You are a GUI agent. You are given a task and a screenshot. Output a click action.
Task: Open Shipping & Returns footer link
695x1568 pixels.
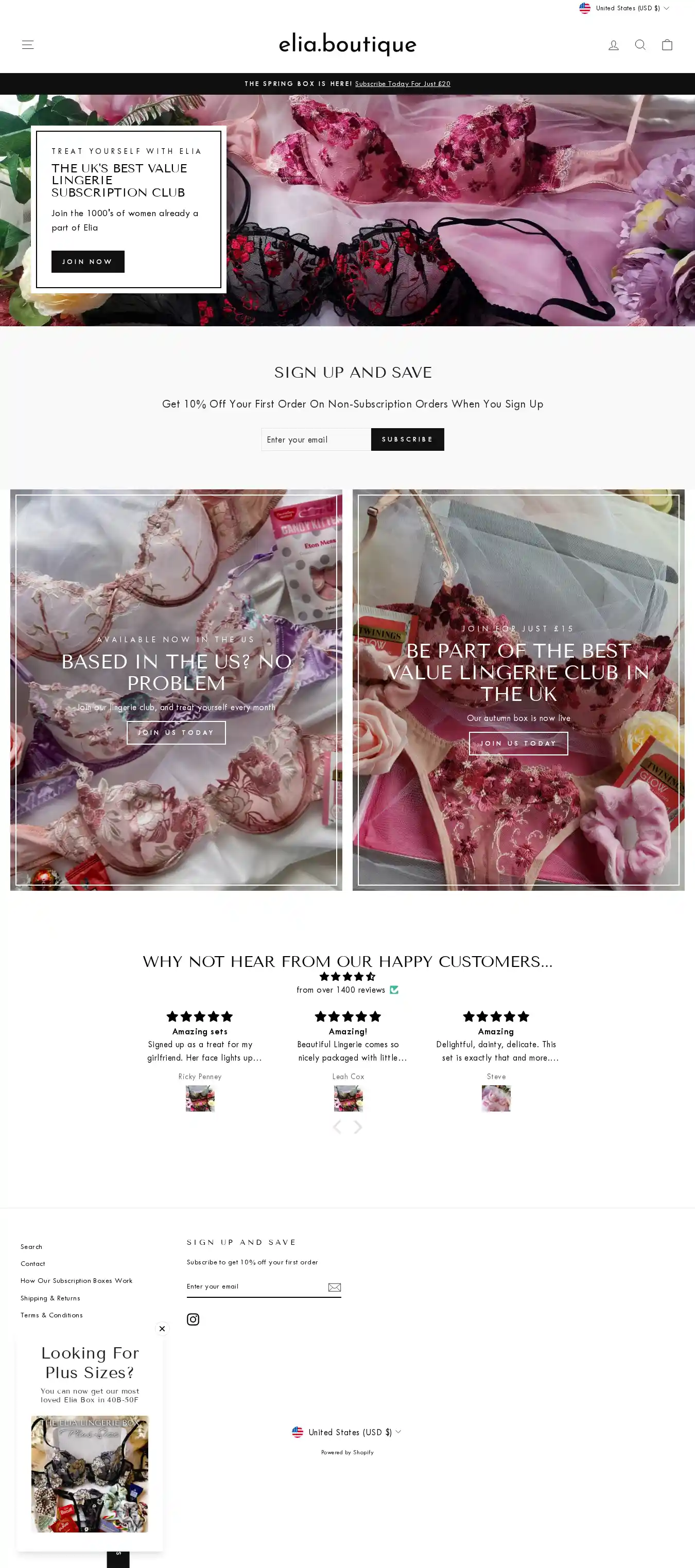(x=50, y=1298)
